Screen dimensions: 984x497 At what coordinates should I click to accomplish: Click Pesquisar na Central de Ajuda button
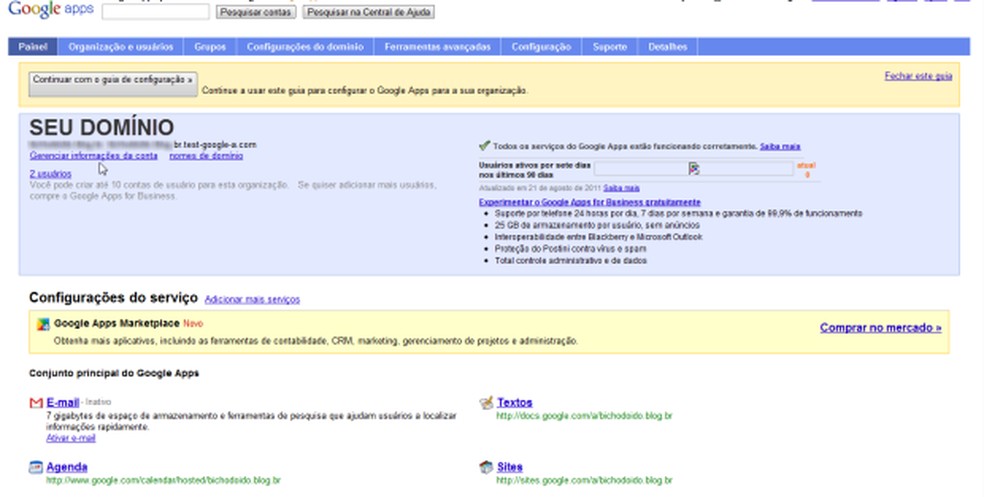(x=368, y=12)
